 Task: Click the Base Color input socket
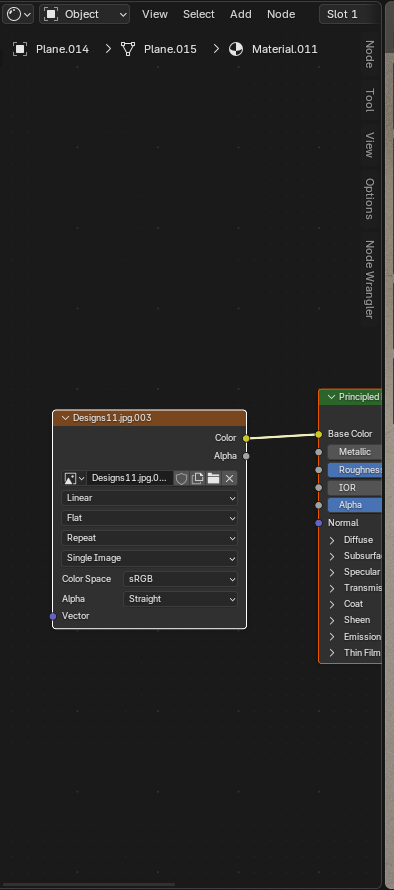(x=318, y=434)
